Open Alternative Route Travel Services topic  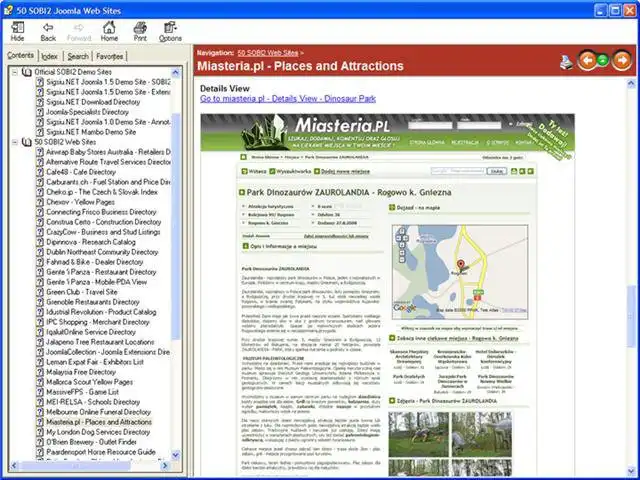(108, 162)
